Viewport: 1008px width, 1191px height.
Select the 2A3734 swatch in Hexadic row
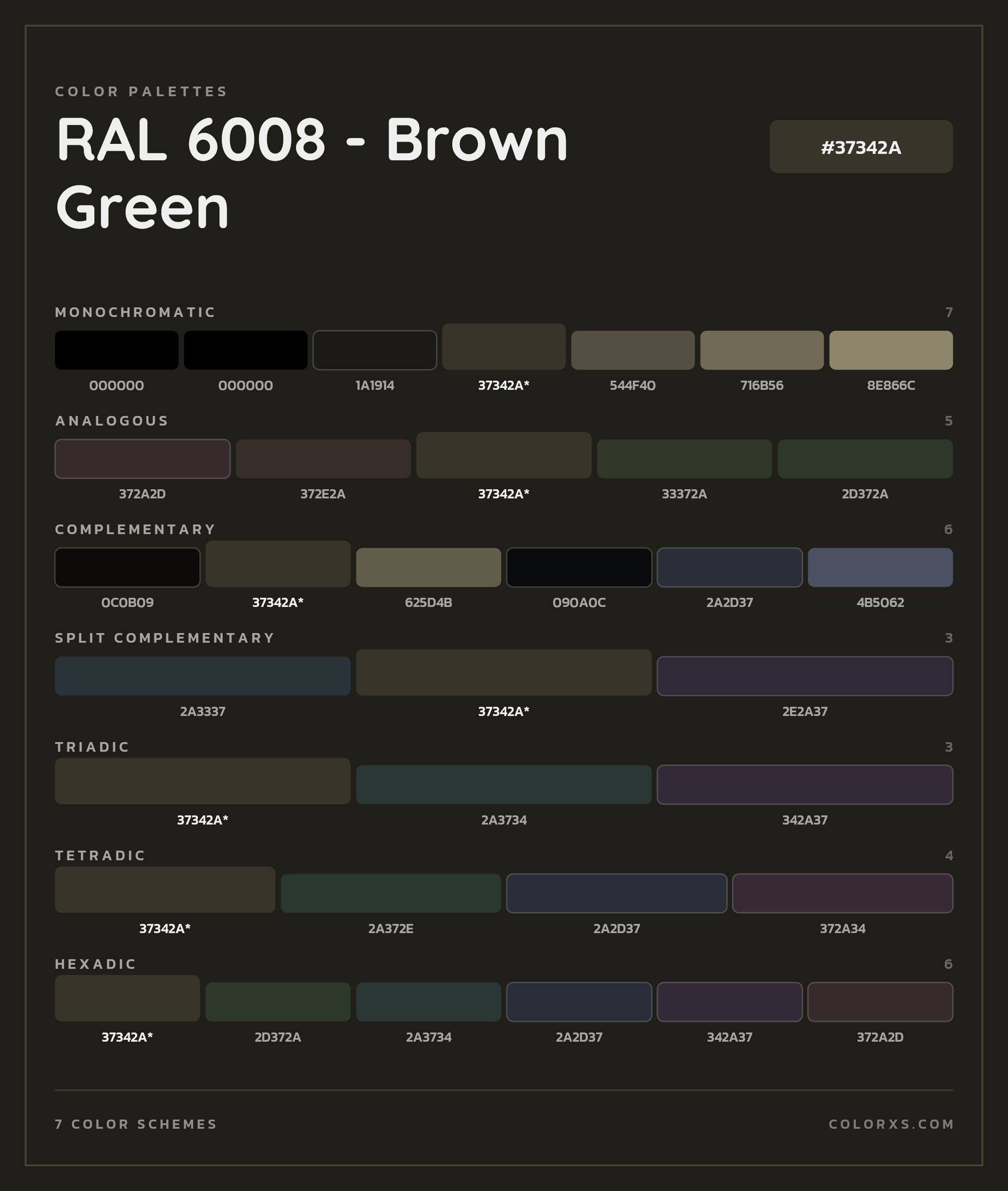point(428,1001)
